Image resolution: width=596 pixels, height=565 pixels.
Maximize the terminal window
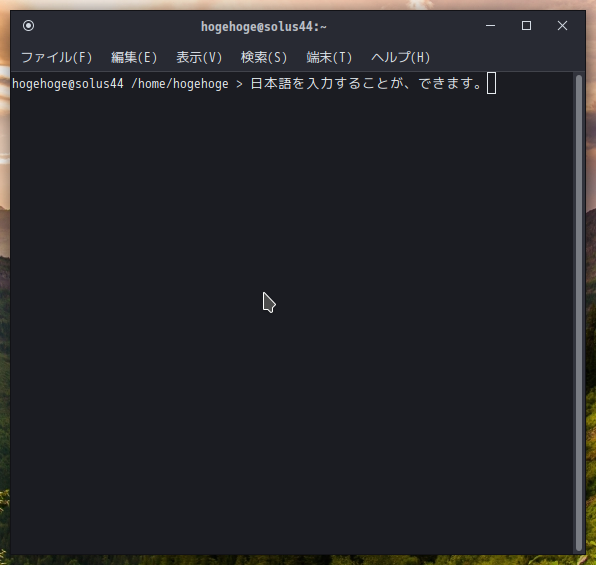click(526, 26)
